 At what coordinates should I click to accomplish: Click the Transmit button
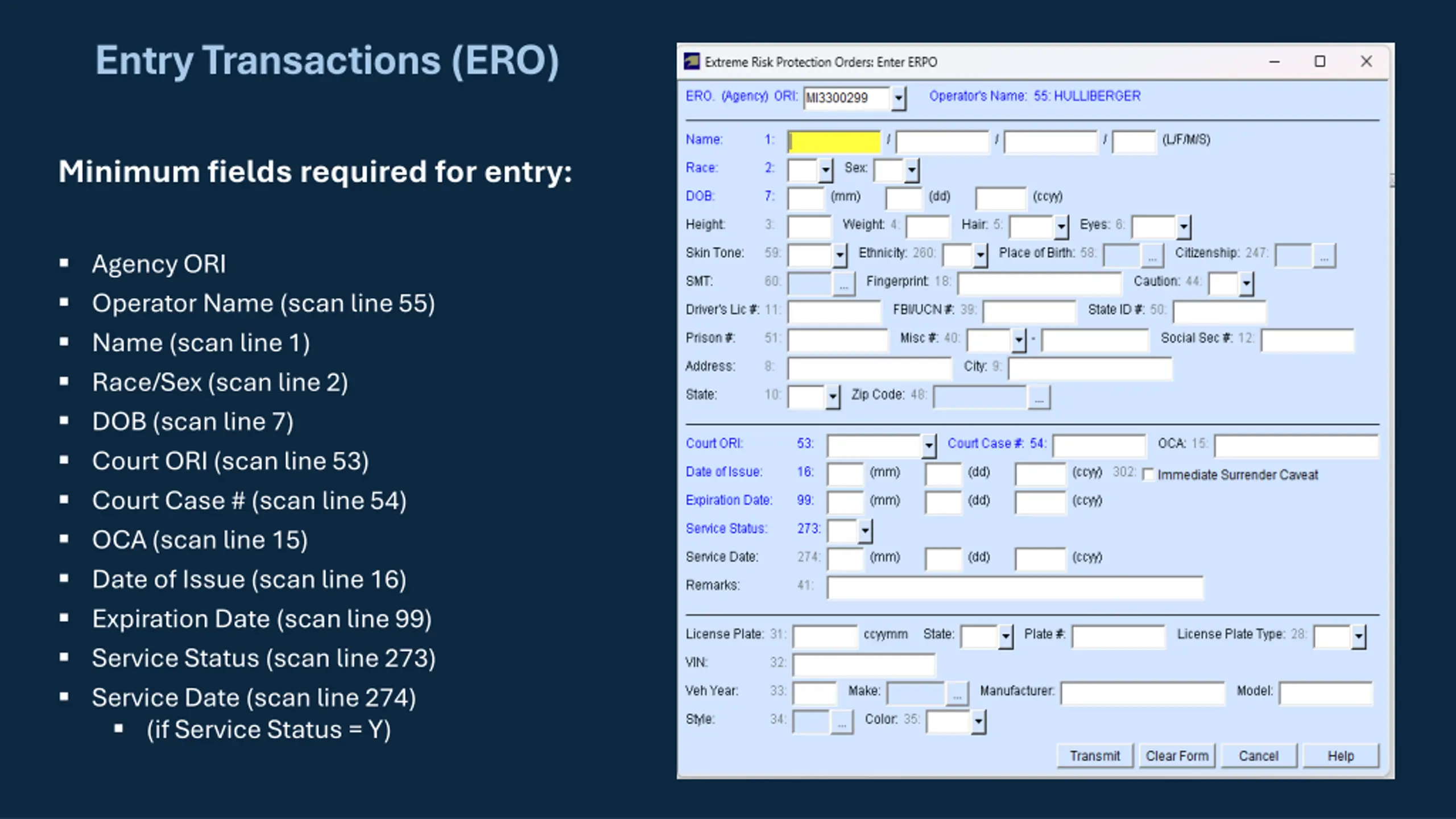1095,756
